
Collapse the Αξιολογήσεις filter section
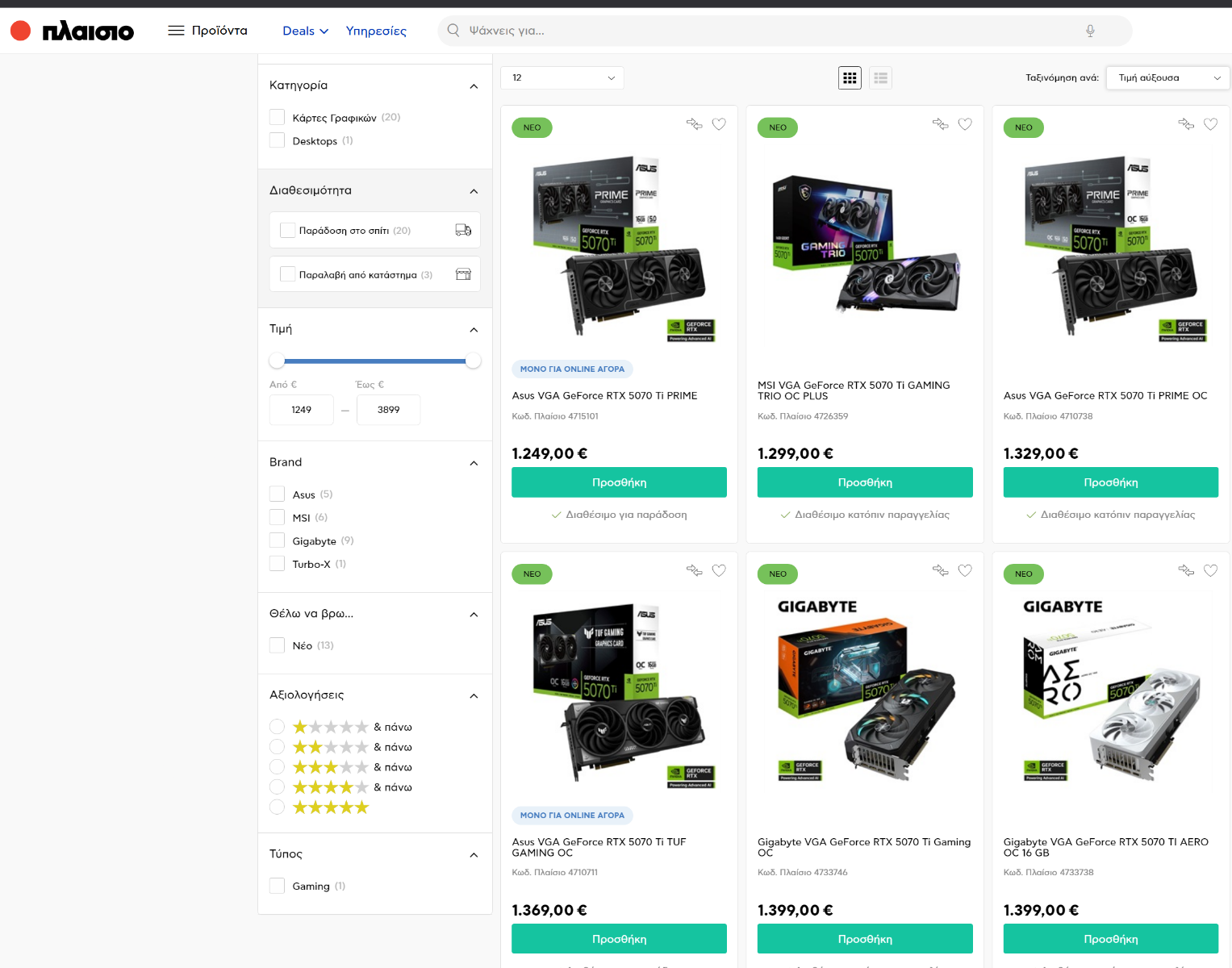474,696
